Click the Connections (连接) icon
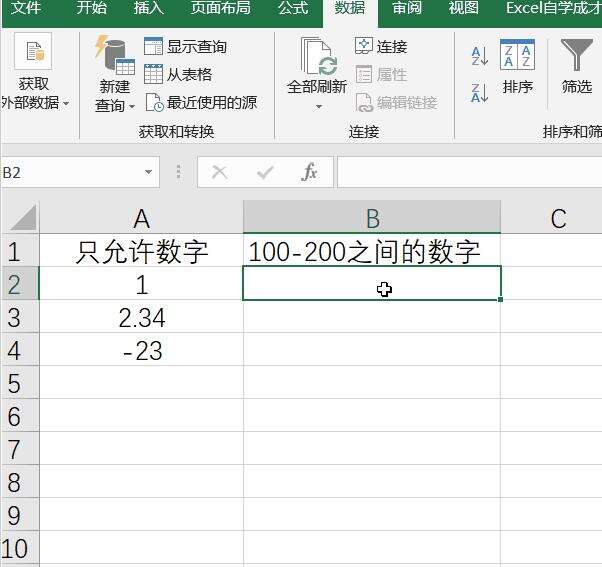 (363, 46)
